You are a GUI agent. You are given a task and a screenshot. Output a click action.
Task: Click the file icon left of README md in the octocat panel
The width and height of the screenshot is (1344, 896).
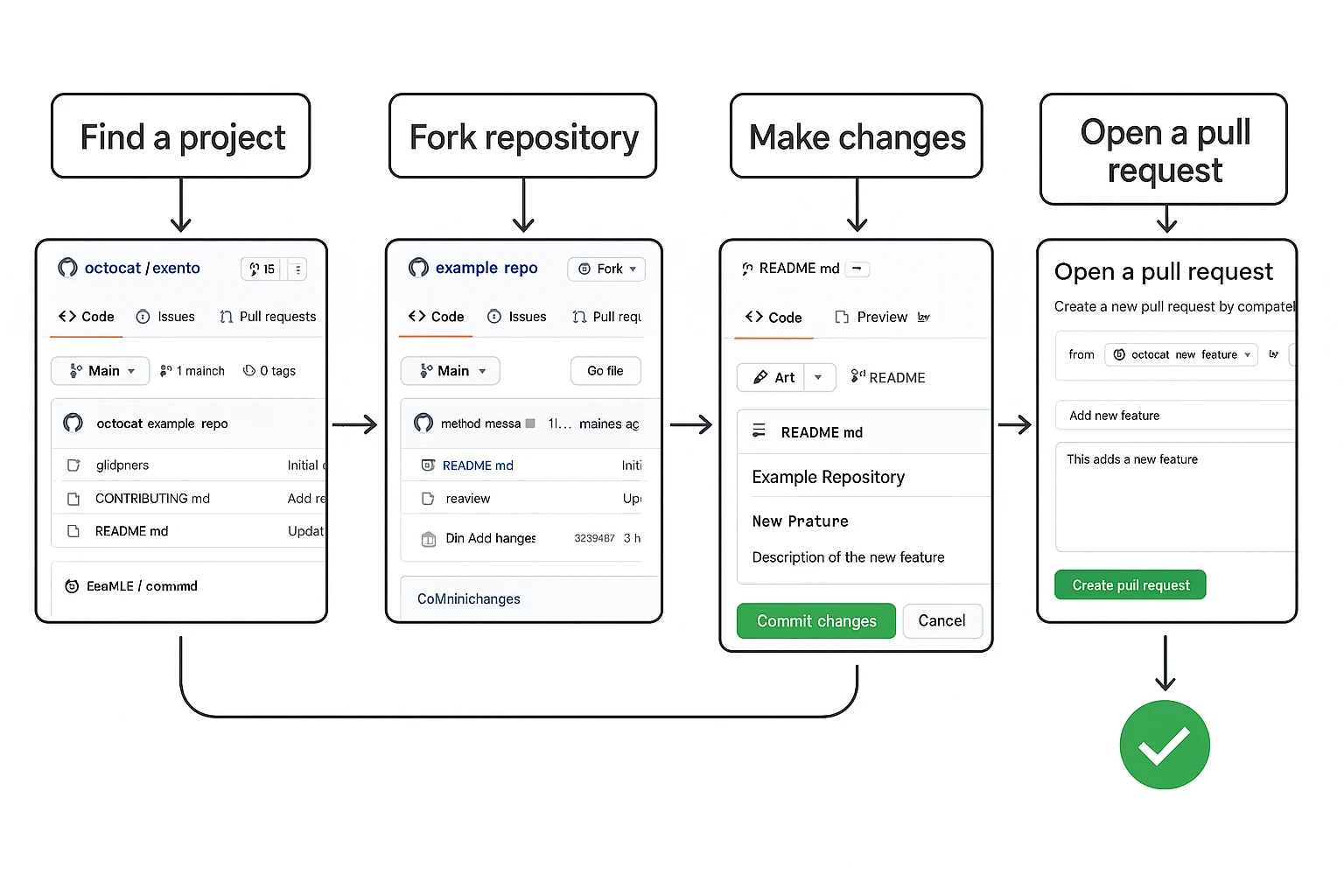[x=73, y=531]
